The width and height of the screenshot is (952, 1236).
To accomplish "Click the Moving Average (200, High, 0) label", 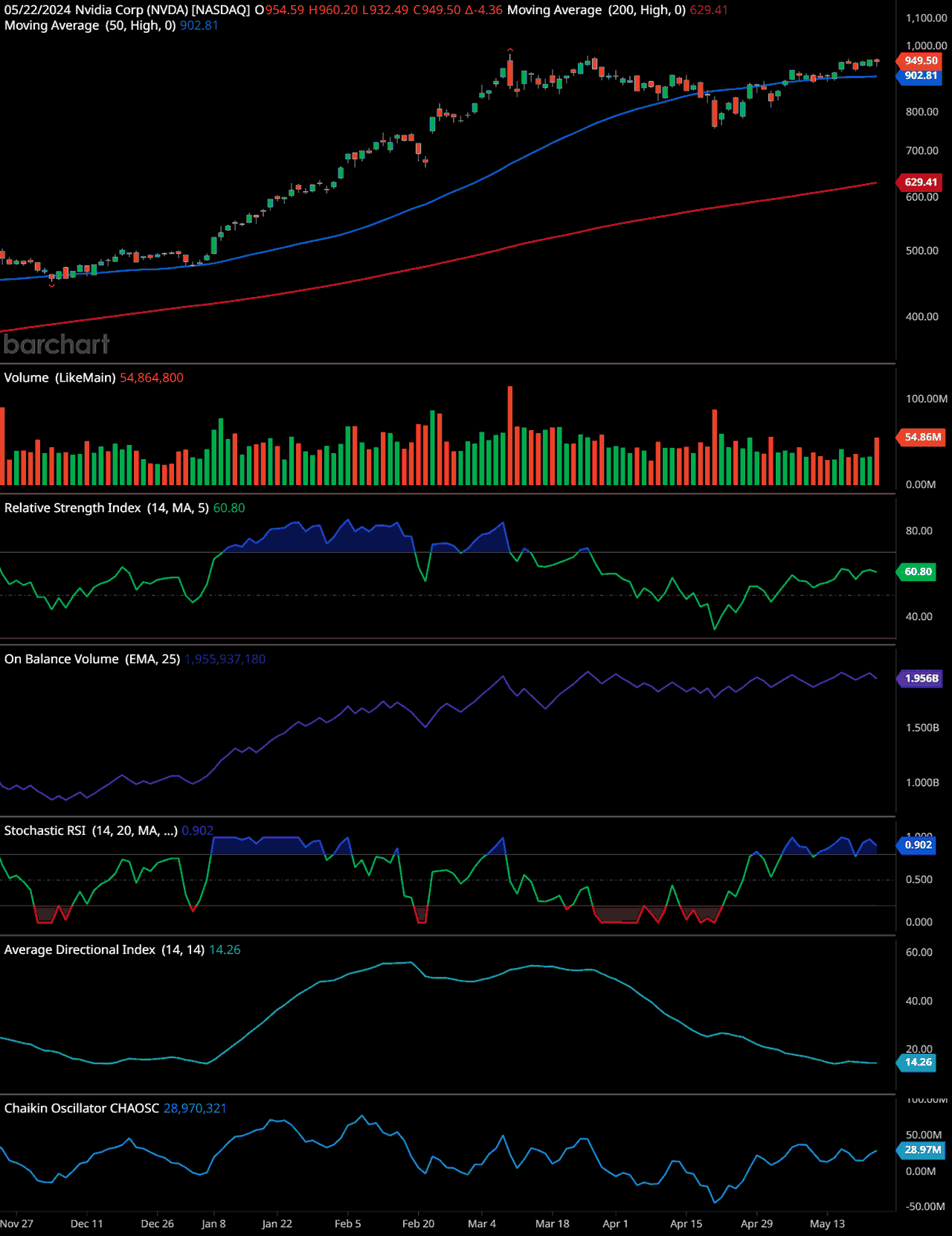I will click(x=596, y=10).
